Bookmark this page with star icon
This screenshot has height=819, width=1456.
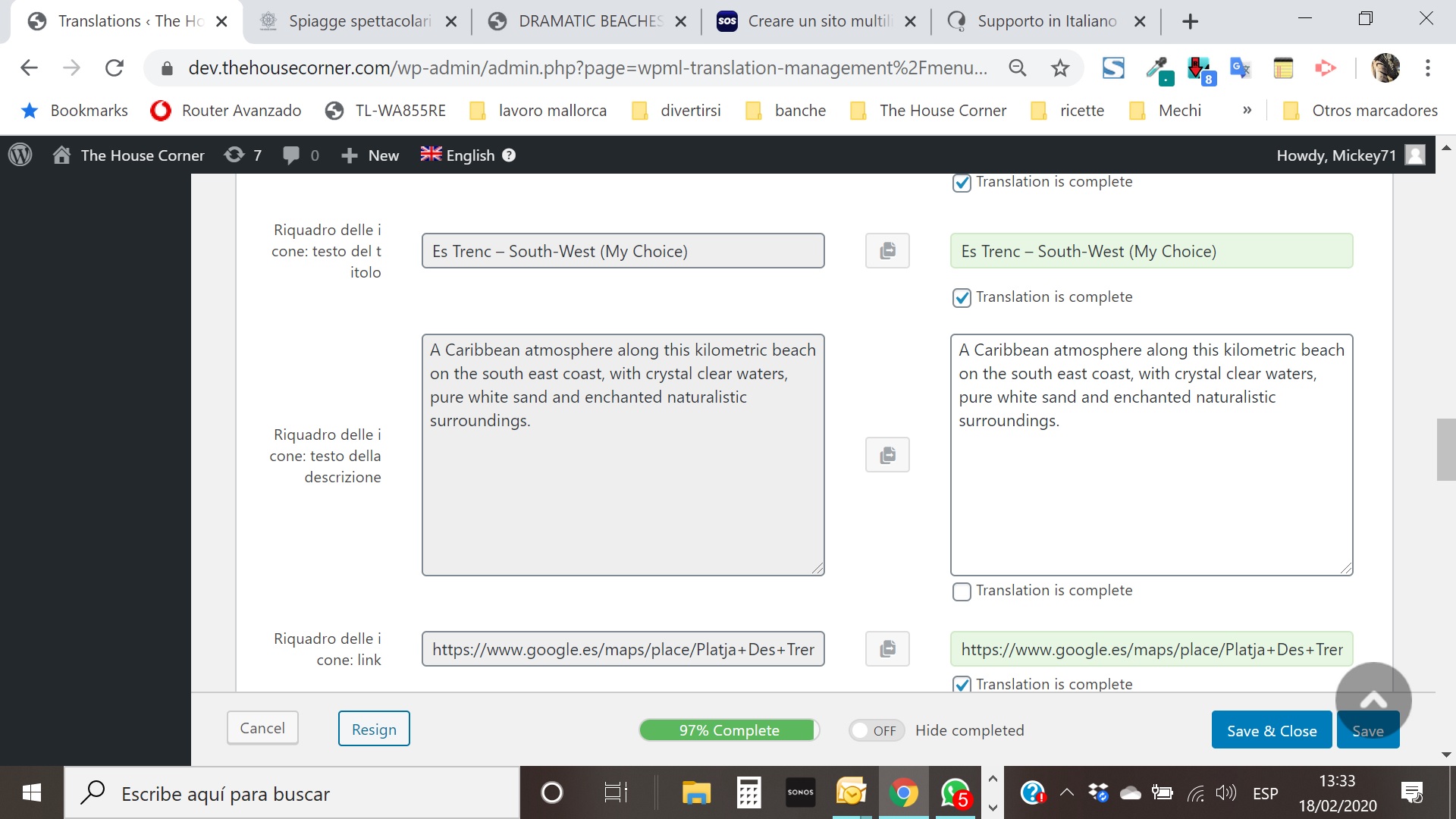(x=1060, y=68)
